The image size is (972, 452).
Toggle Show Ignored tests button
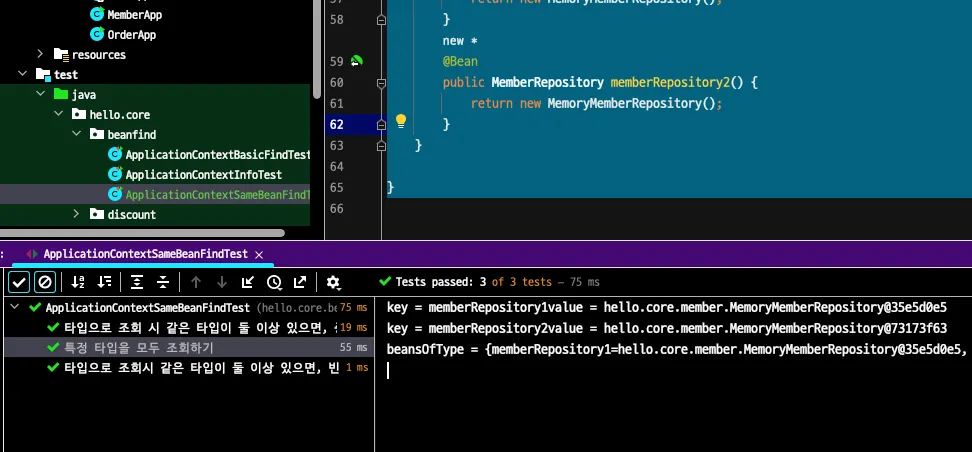tap(45, 282)
